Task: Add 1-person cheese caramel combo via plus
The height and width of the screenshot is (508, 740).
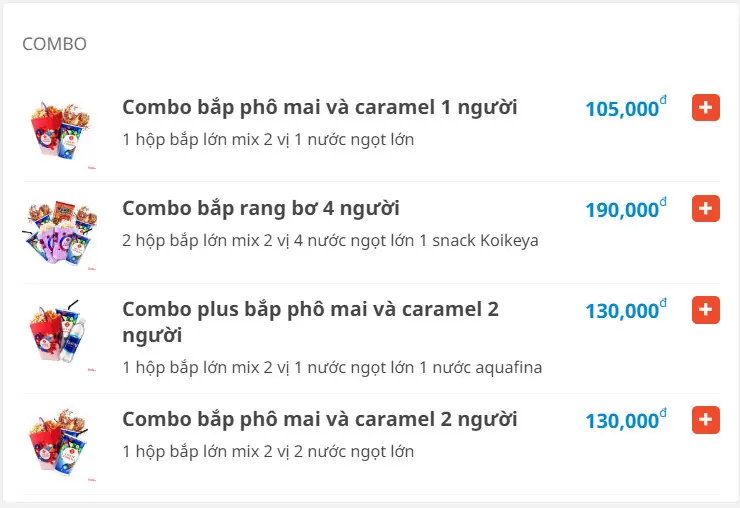Action: [705, 108]
